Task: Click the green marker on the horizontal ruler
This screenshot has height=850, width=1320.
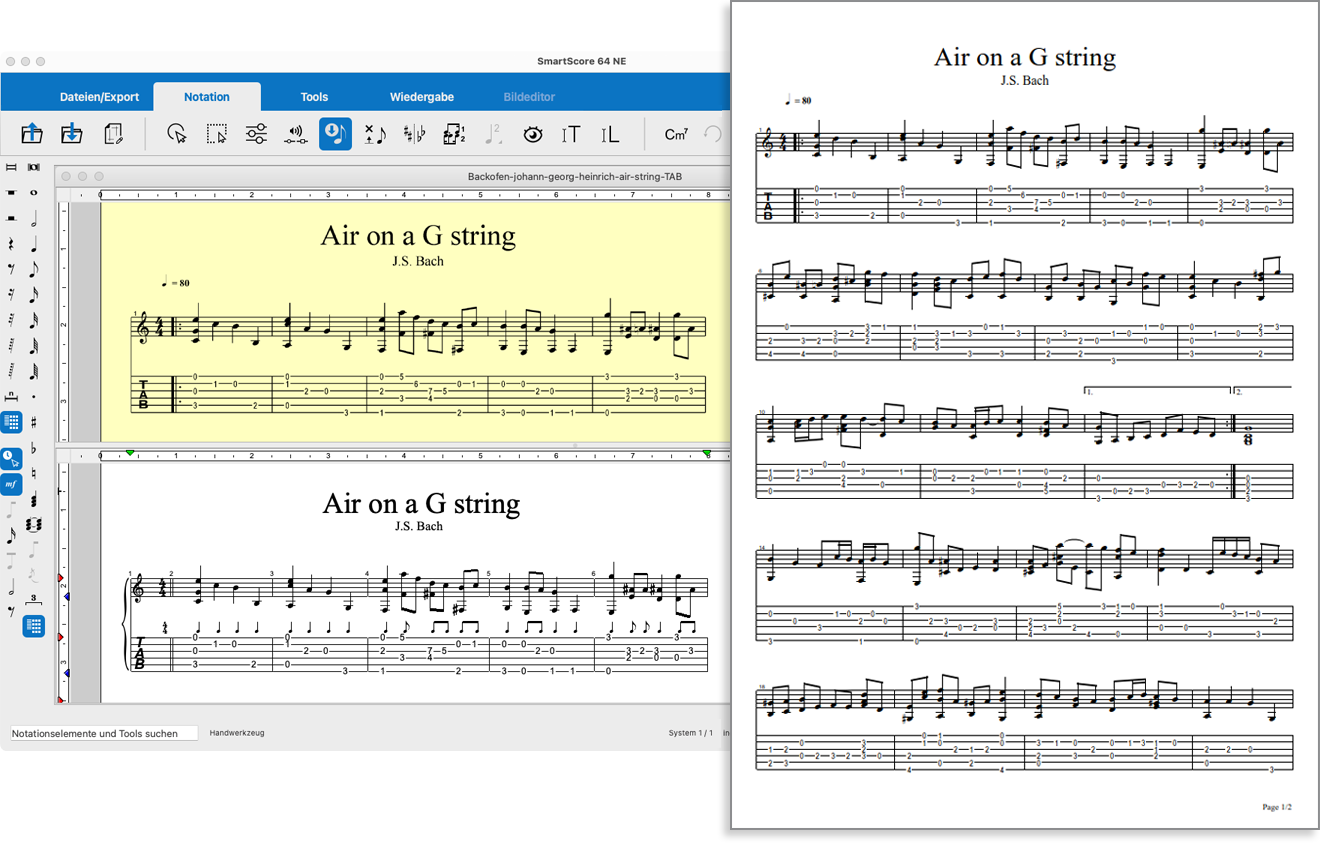Action: click(130, 454)
